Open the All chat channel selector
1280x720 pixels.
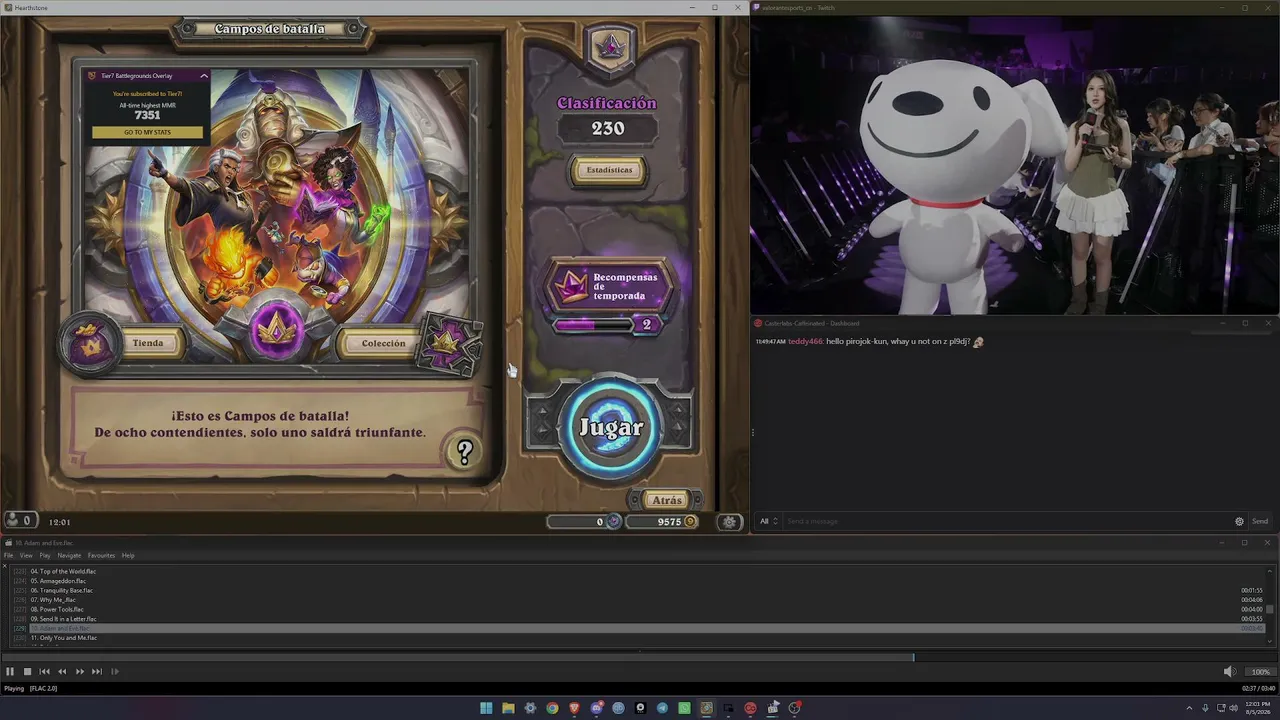768,521
